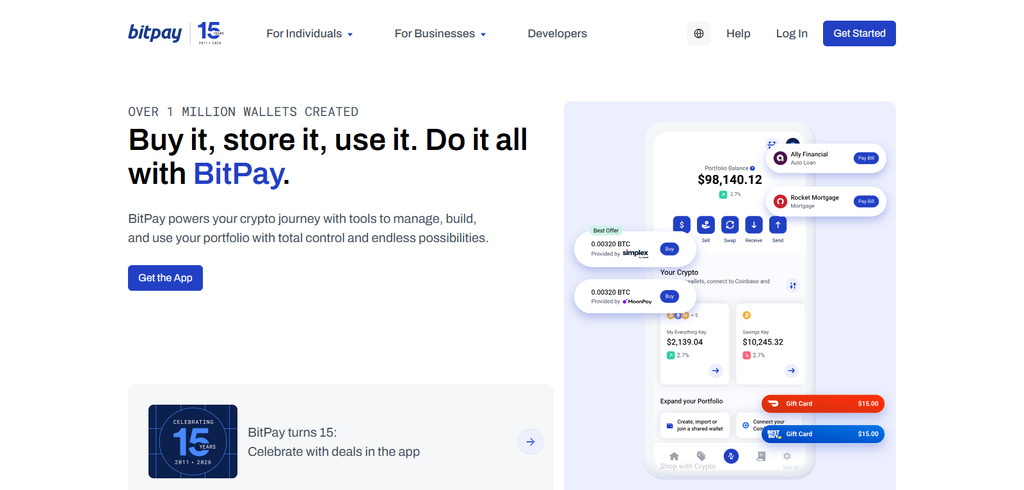Click the 15 years anniversary badge in header
This screenshot has width=1024, height=490.
(x=211, y=33)
